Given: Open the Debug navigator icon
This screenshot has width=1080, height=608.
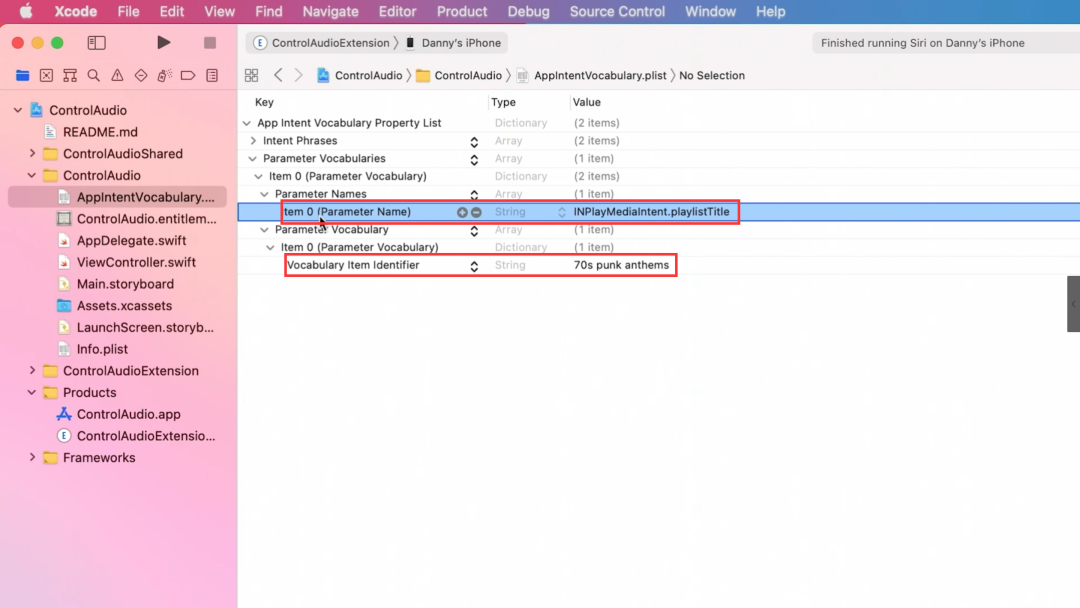Looking at the screenshot, I should point(165,75).
